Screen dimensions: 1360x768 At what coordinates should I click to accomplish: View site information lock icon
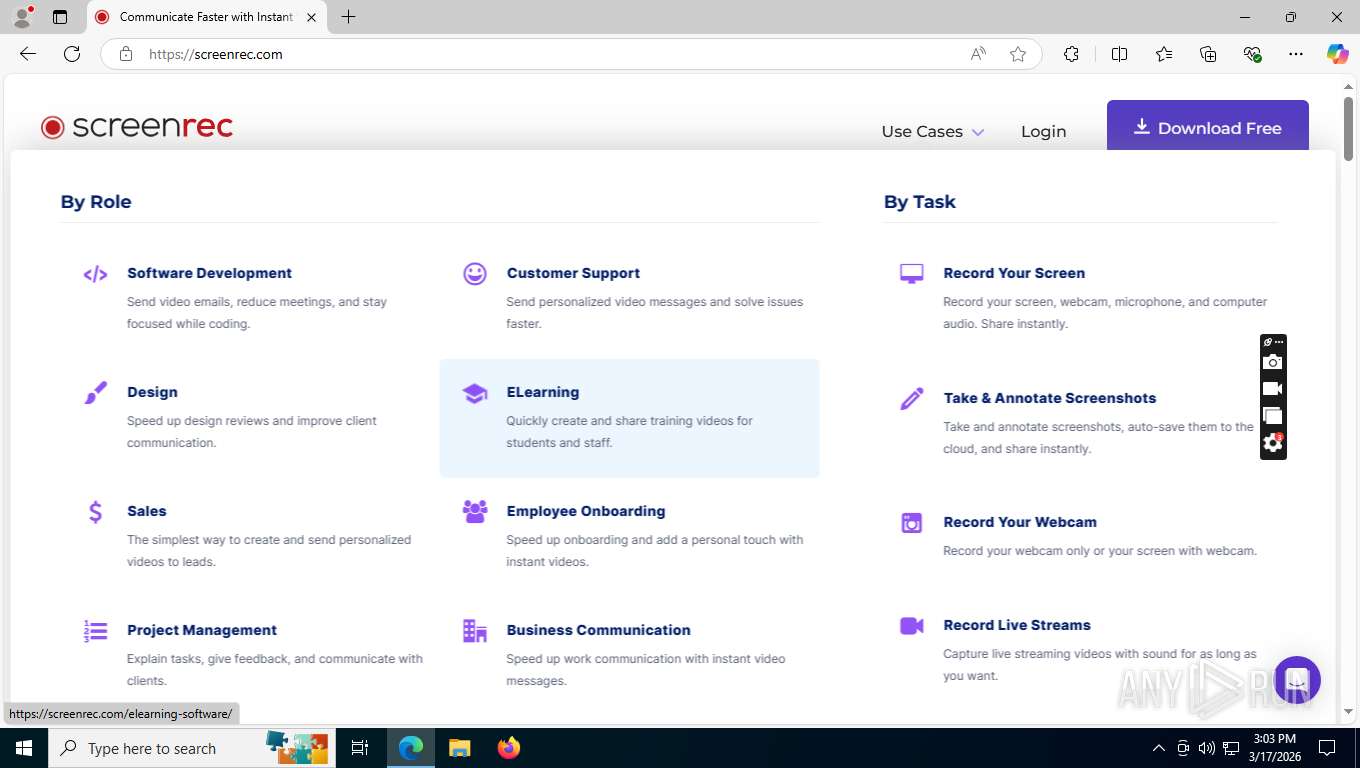coord(126,54)
